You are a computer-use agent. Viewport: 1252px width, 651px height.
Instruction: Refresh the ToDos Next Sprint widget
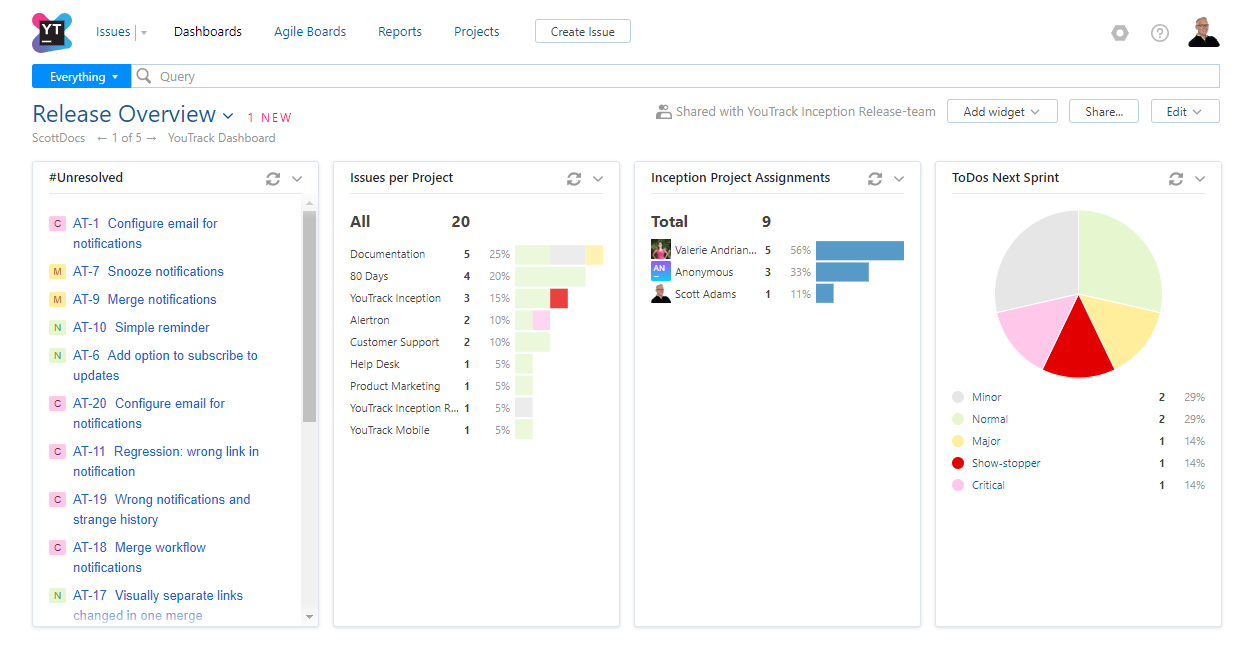click(x=1176, y=179)
